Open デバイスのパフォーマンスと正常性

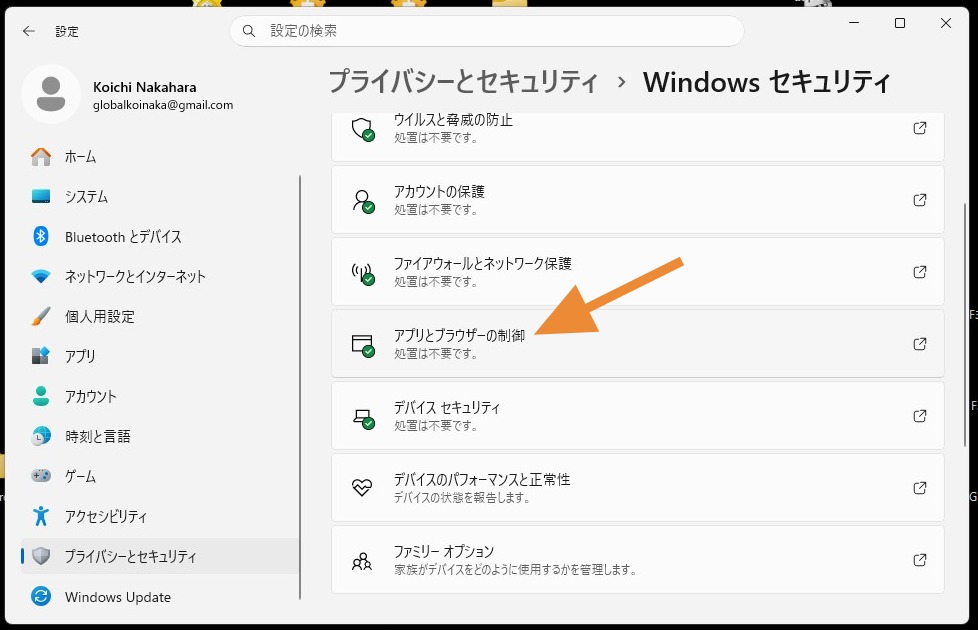(x=637, y=488)
